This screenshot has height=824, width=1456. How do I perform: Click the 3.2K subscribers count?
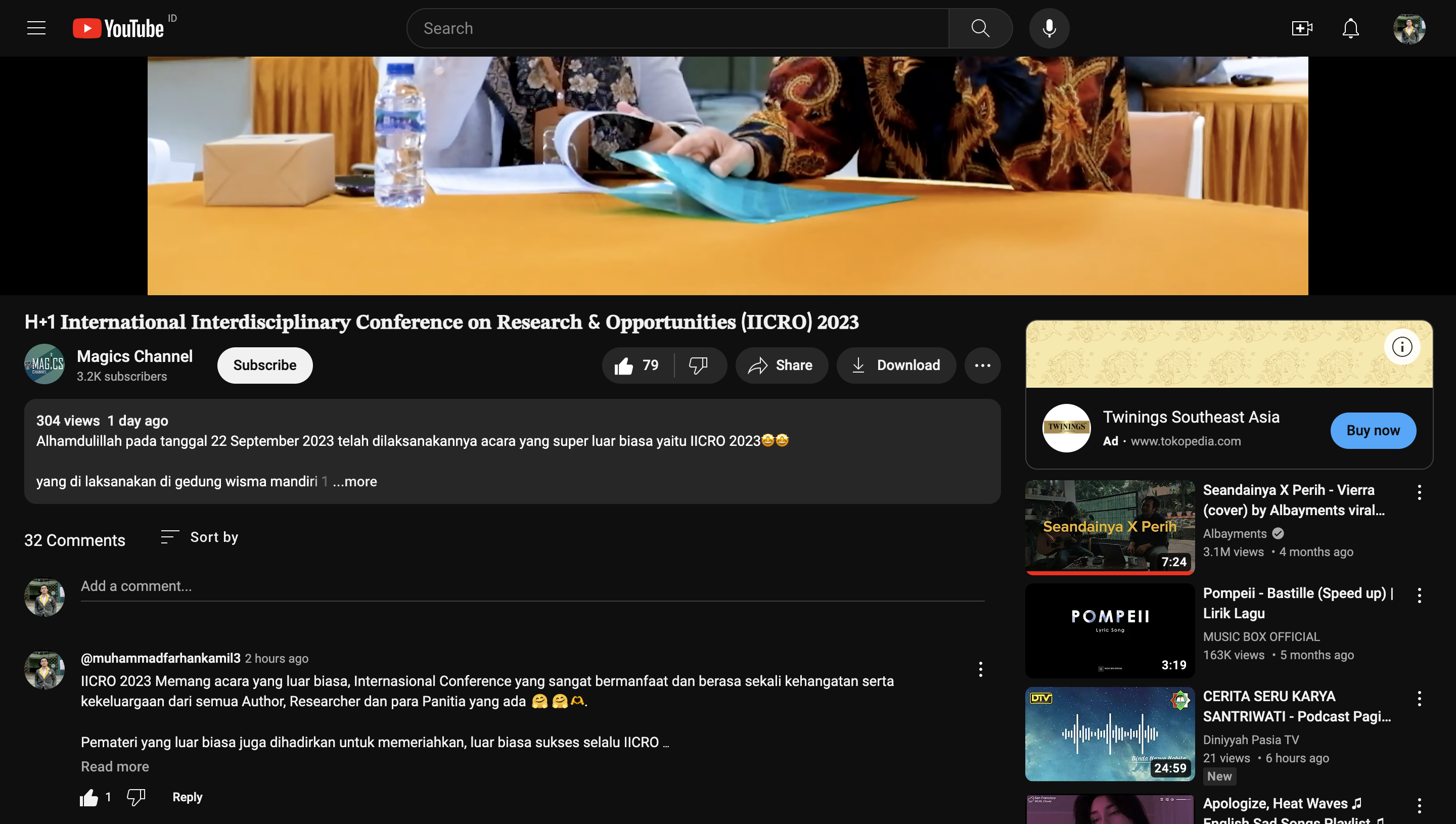coord(122,377)
